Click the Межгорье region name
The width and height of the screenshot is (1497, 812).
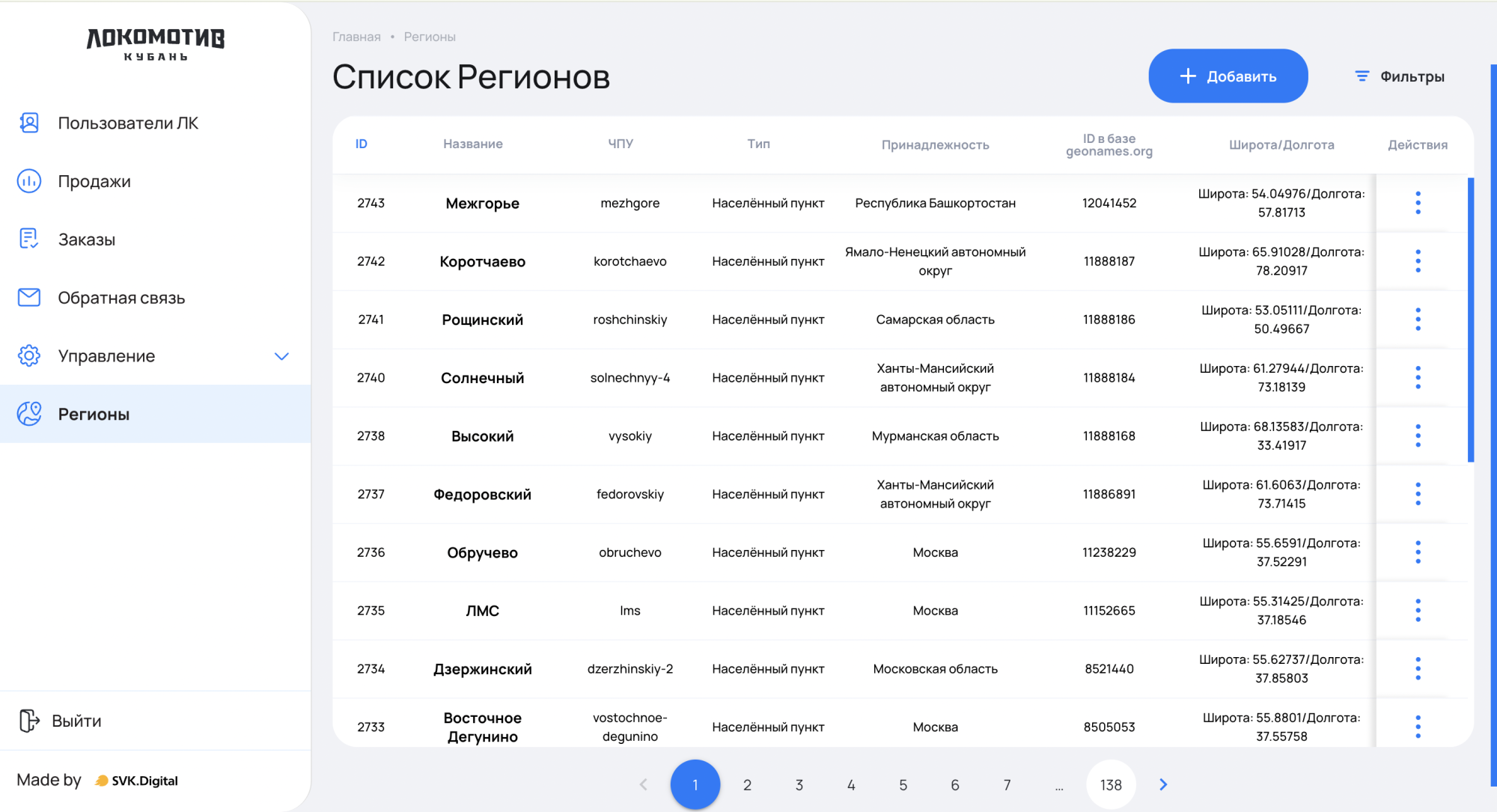(483, 203)
